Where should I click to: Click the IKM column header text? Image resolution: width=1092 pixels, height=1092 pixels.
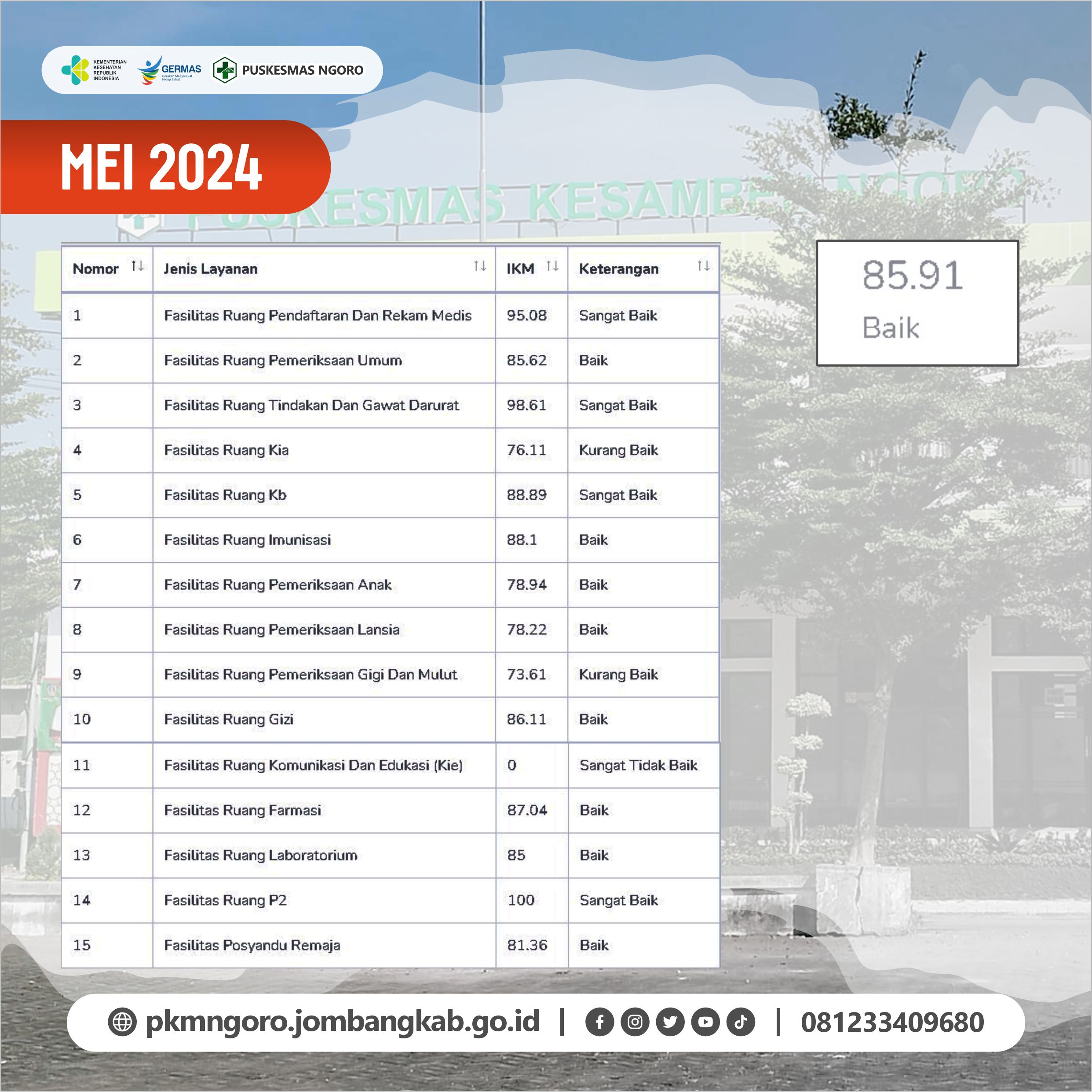click(520, 269)
